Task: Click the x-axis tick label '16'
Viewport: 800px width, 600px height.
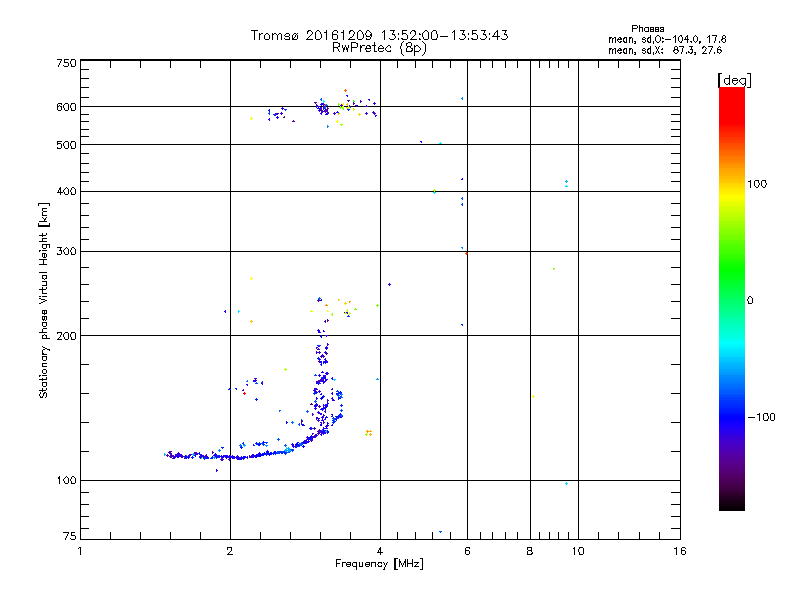Action: coord(680,551)
